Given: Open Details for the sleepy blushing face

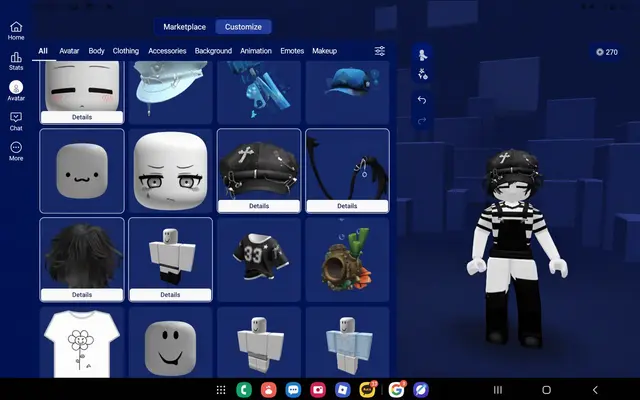Looking at the screenshot, I should 82,117.
